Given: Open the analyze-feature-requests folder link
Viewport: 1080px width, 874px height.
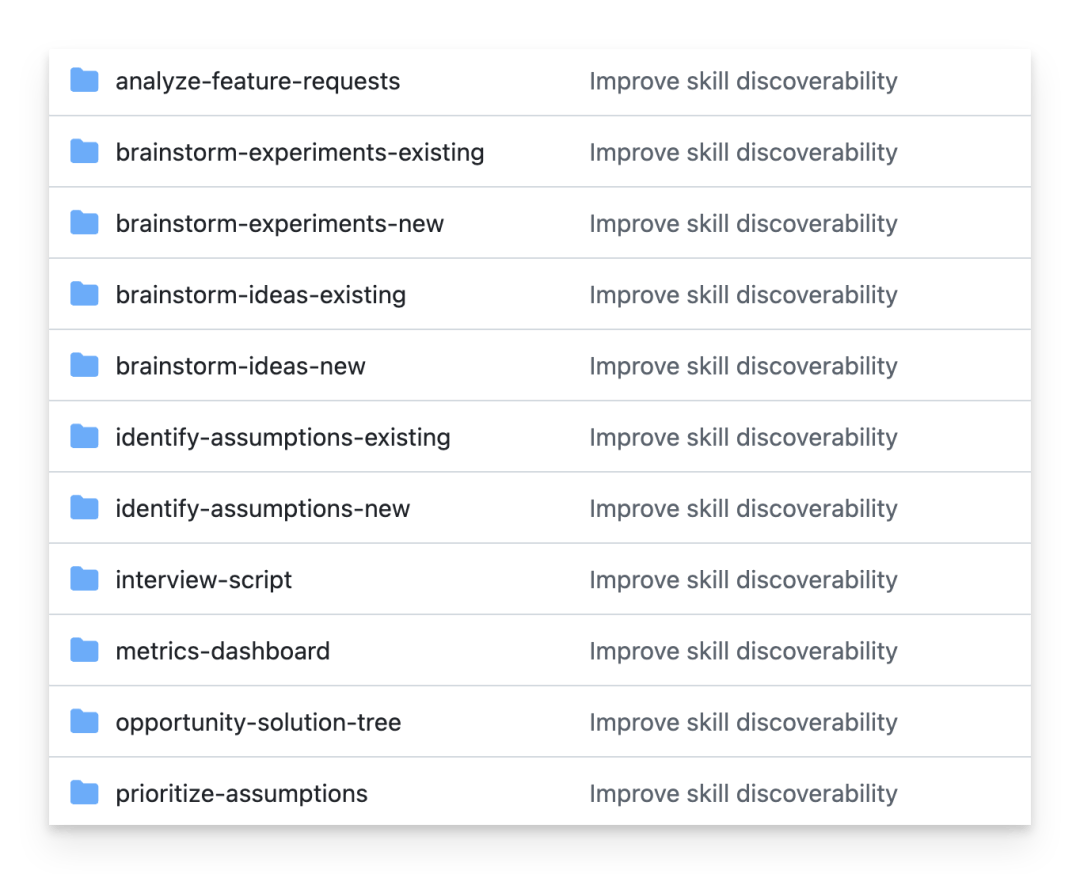Looking at the screenshot, I should [258, 81].
